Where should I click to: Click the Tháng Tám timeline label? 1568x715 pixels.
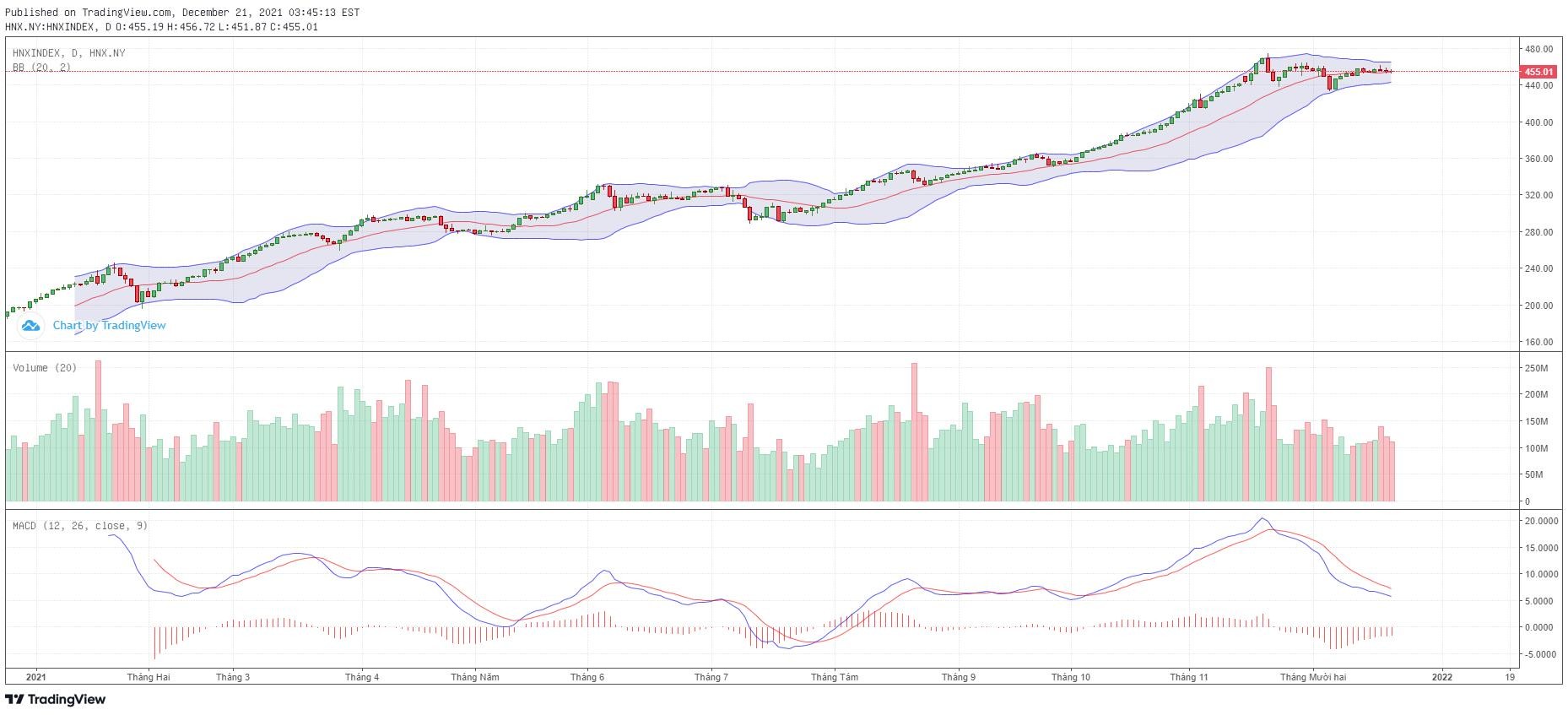tap(835, 677)
